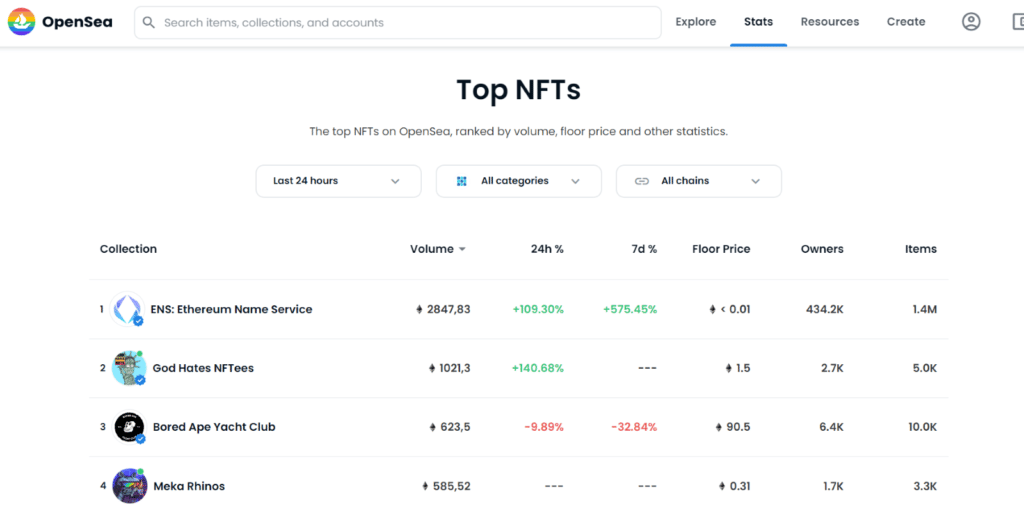Click the Owners column header
The height and width of the screenshot is (514, 1024).
(x=822, y=249)
